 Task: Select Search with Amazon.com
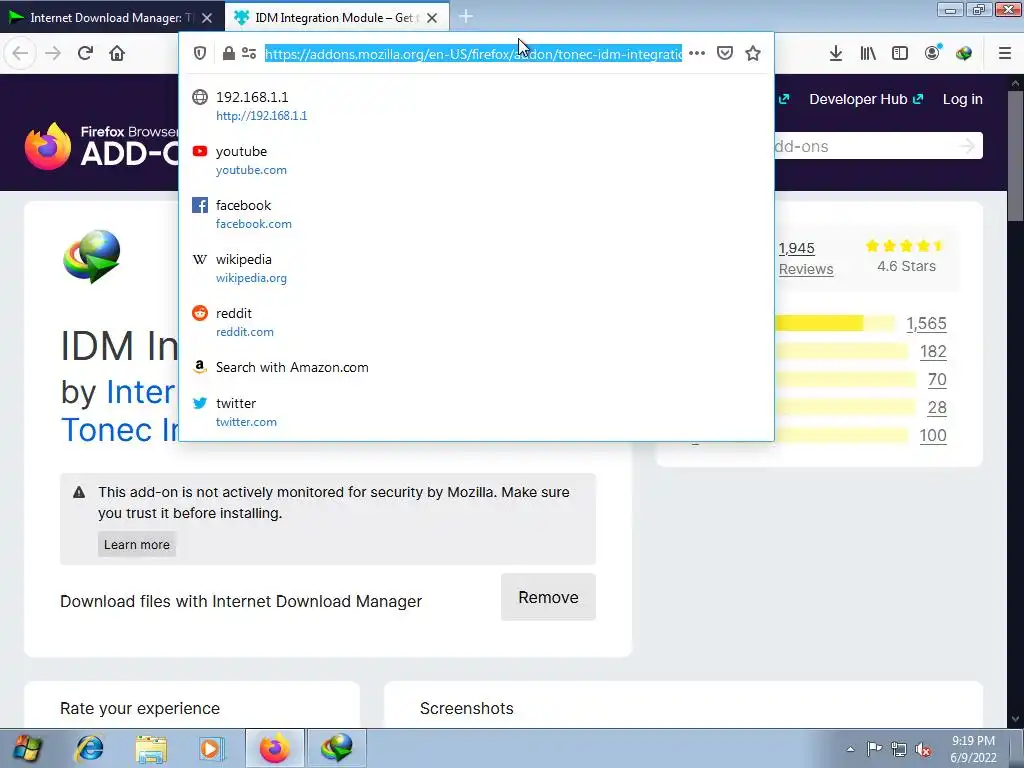(x=476, y=367)
